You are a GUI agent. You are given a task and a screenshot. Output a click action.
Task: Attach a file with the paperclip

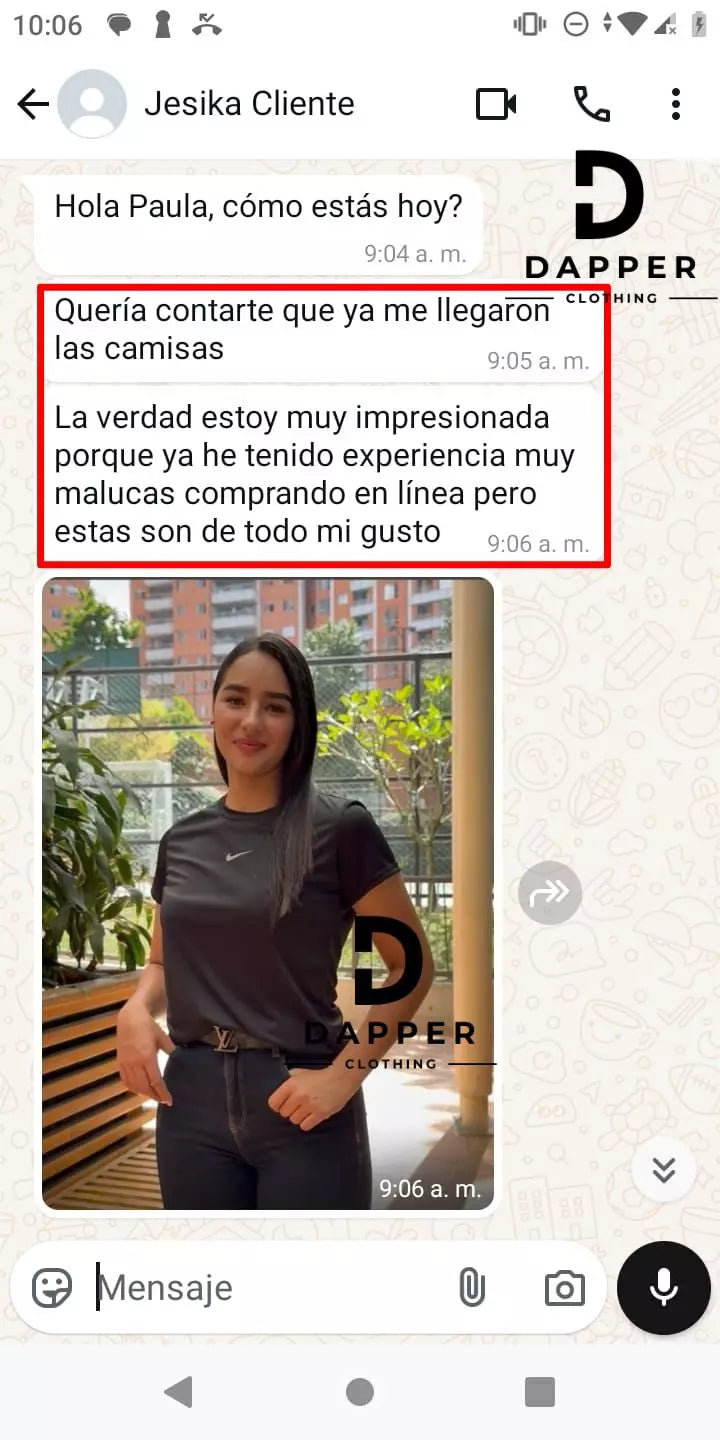(471, 1288)
